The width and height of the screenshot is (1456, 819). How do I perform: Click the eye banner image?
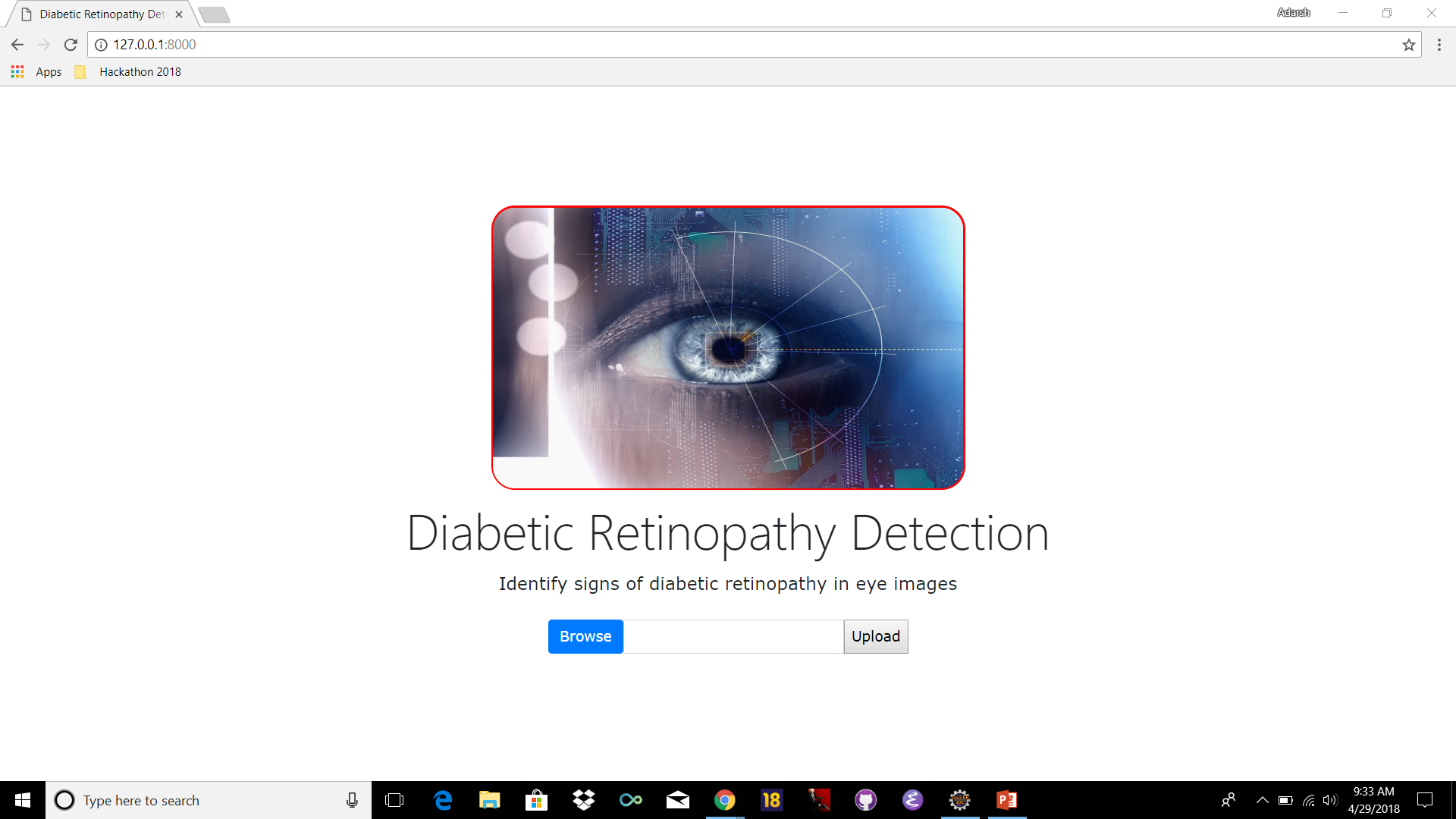[x=727, y=347]
